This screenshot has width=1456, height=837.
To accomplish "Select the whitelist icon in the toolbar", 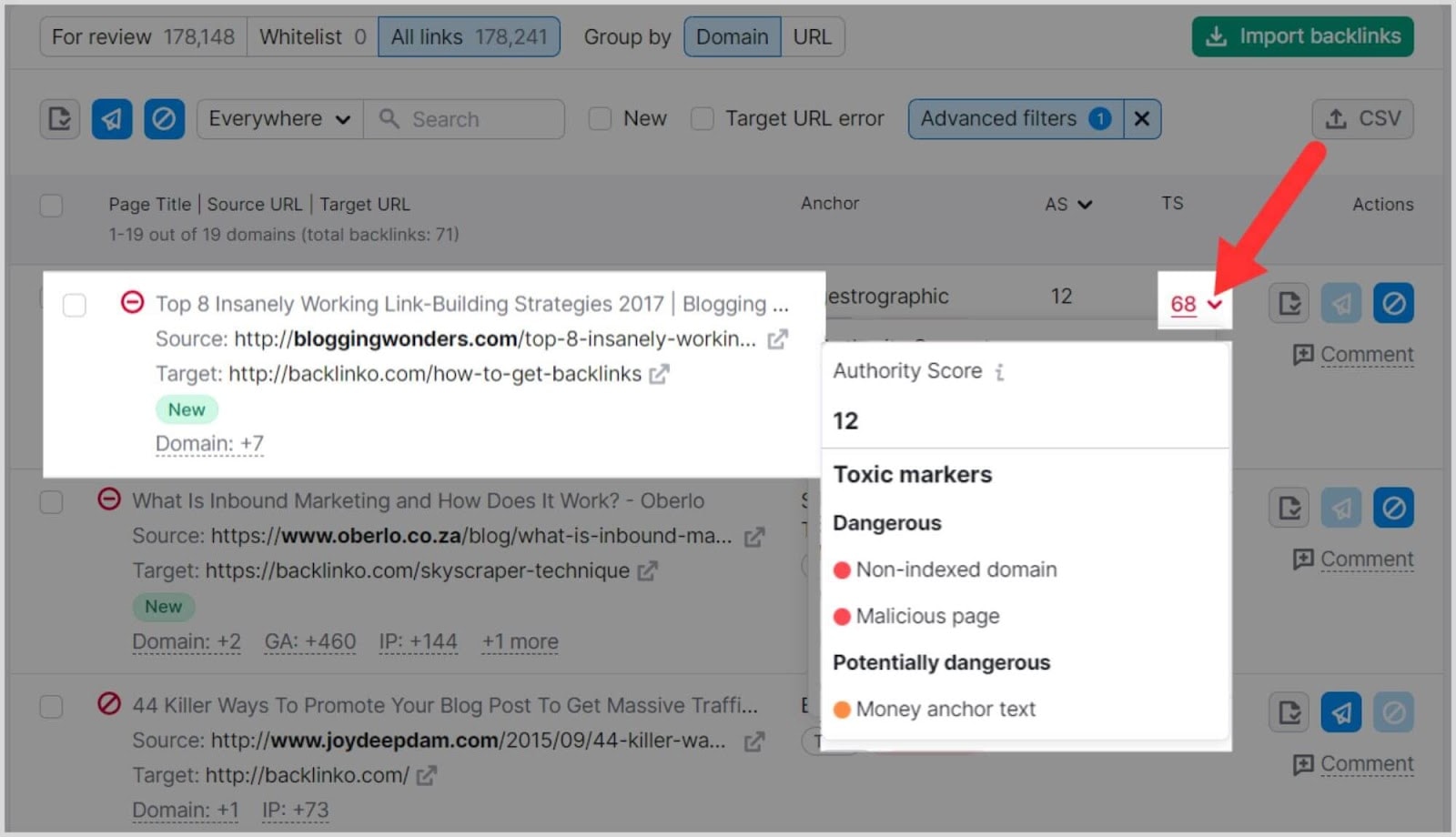I will (x=58, y=118).
